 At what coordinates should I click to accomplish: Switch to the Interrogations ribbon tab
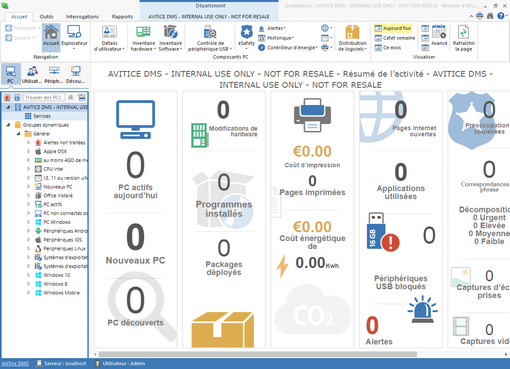[82, 17]
